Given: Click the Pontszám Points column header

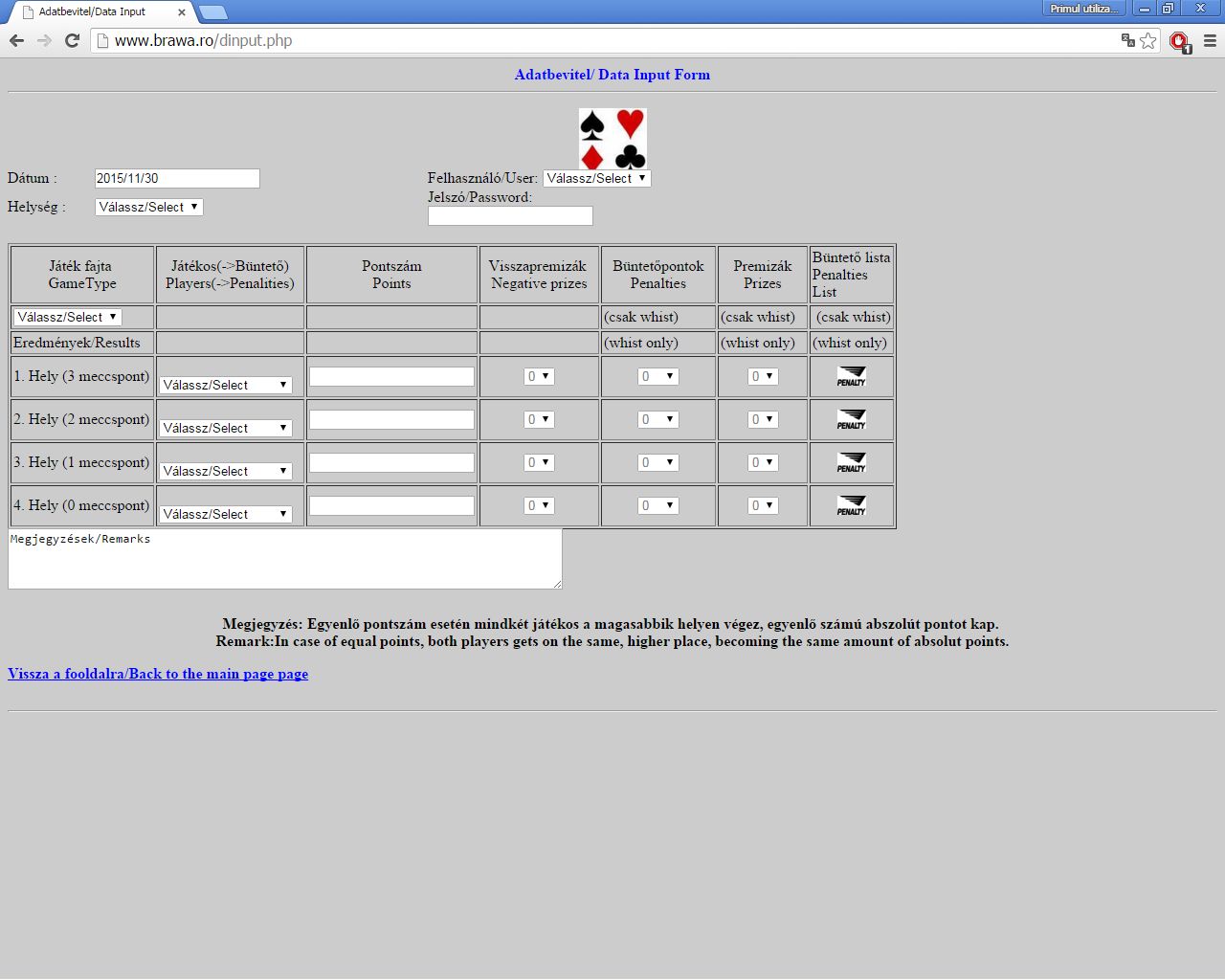Looking at the screenshot, I should (391, 275).
